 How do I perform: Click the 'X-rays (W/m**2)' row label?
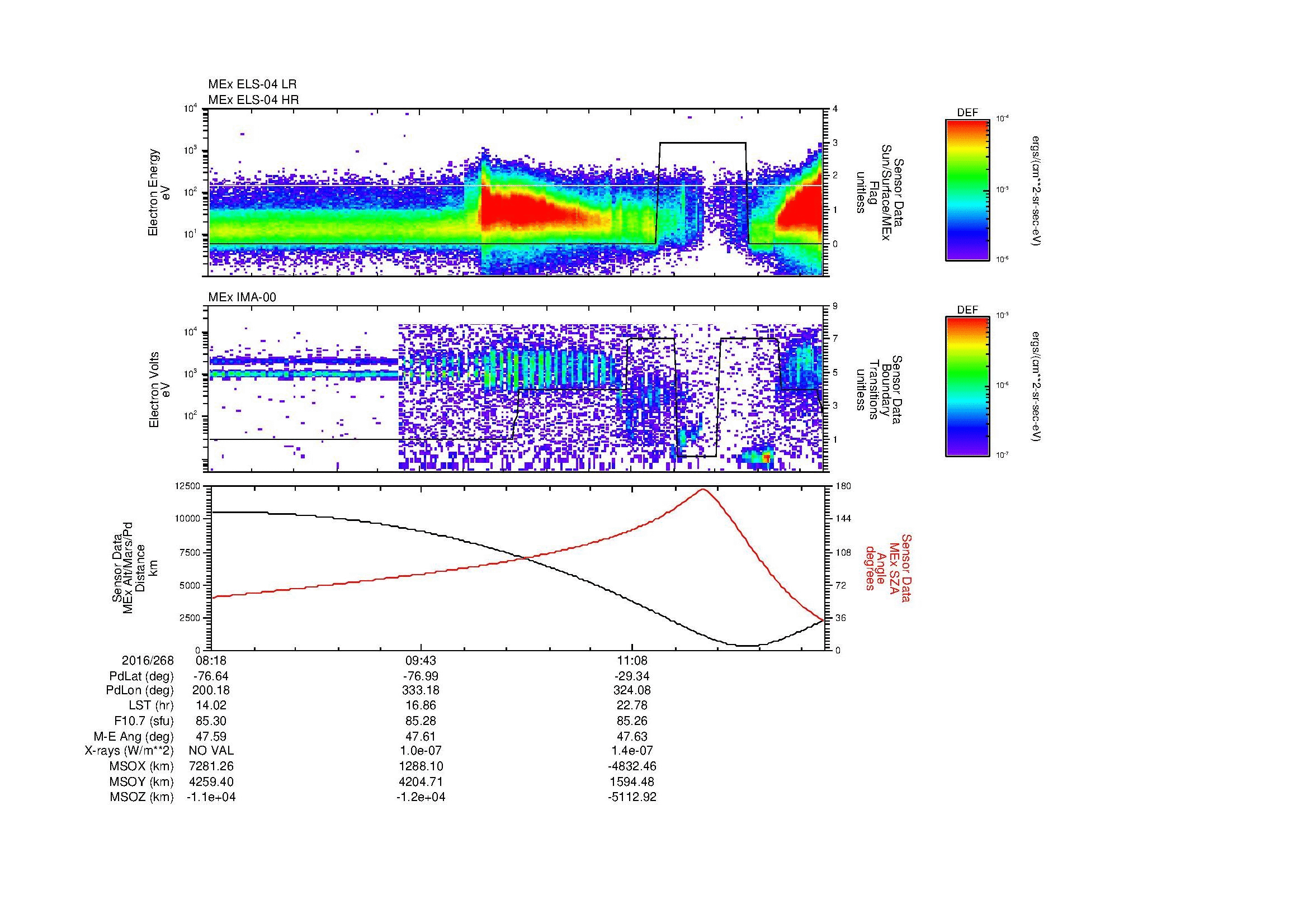point(129,751)
